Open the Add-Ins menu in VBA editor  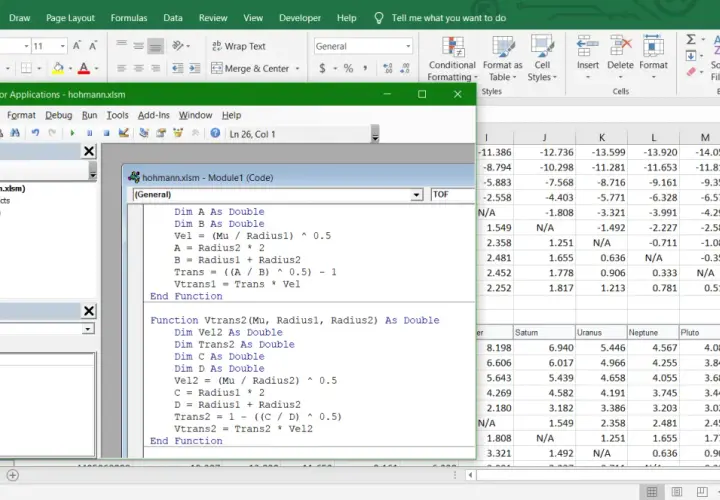[154, 115]
